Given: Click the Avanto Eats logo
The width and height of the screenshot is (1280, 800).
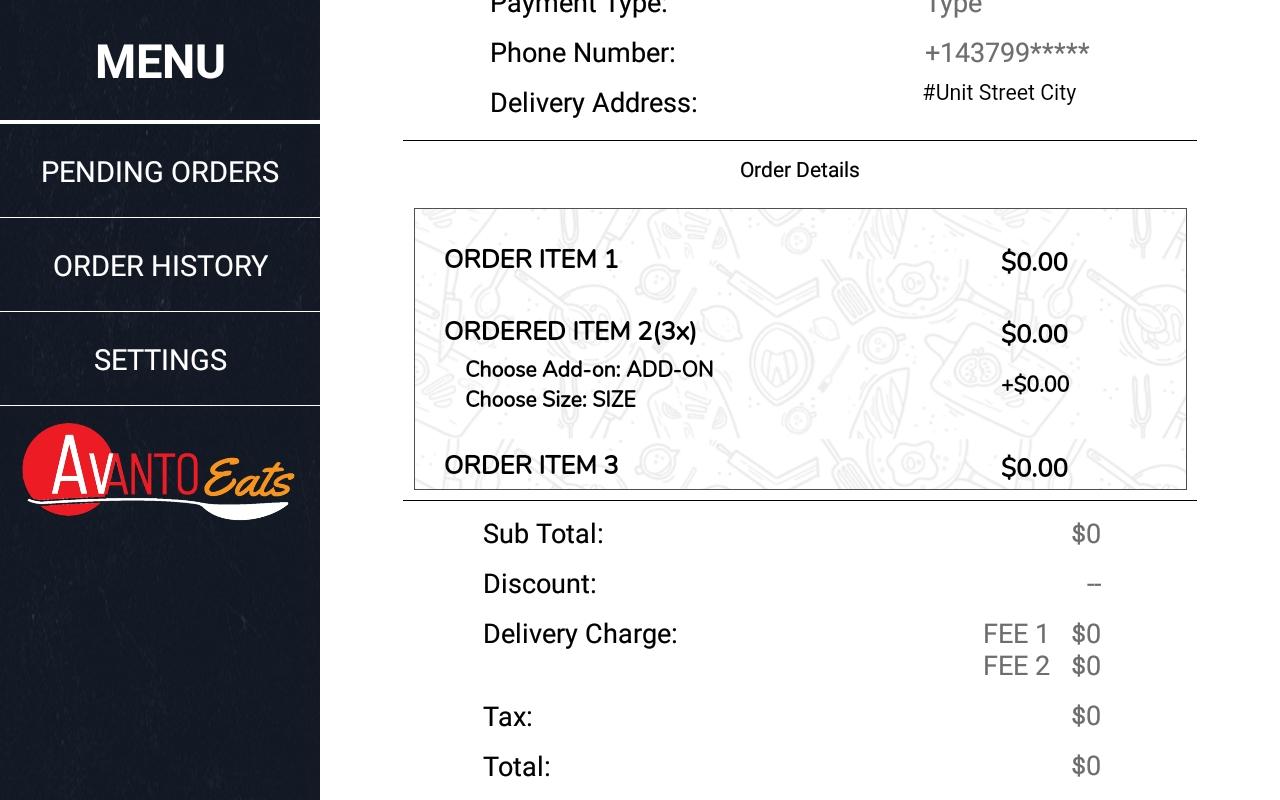Looking at the screenshot, I should click(158, 471).
